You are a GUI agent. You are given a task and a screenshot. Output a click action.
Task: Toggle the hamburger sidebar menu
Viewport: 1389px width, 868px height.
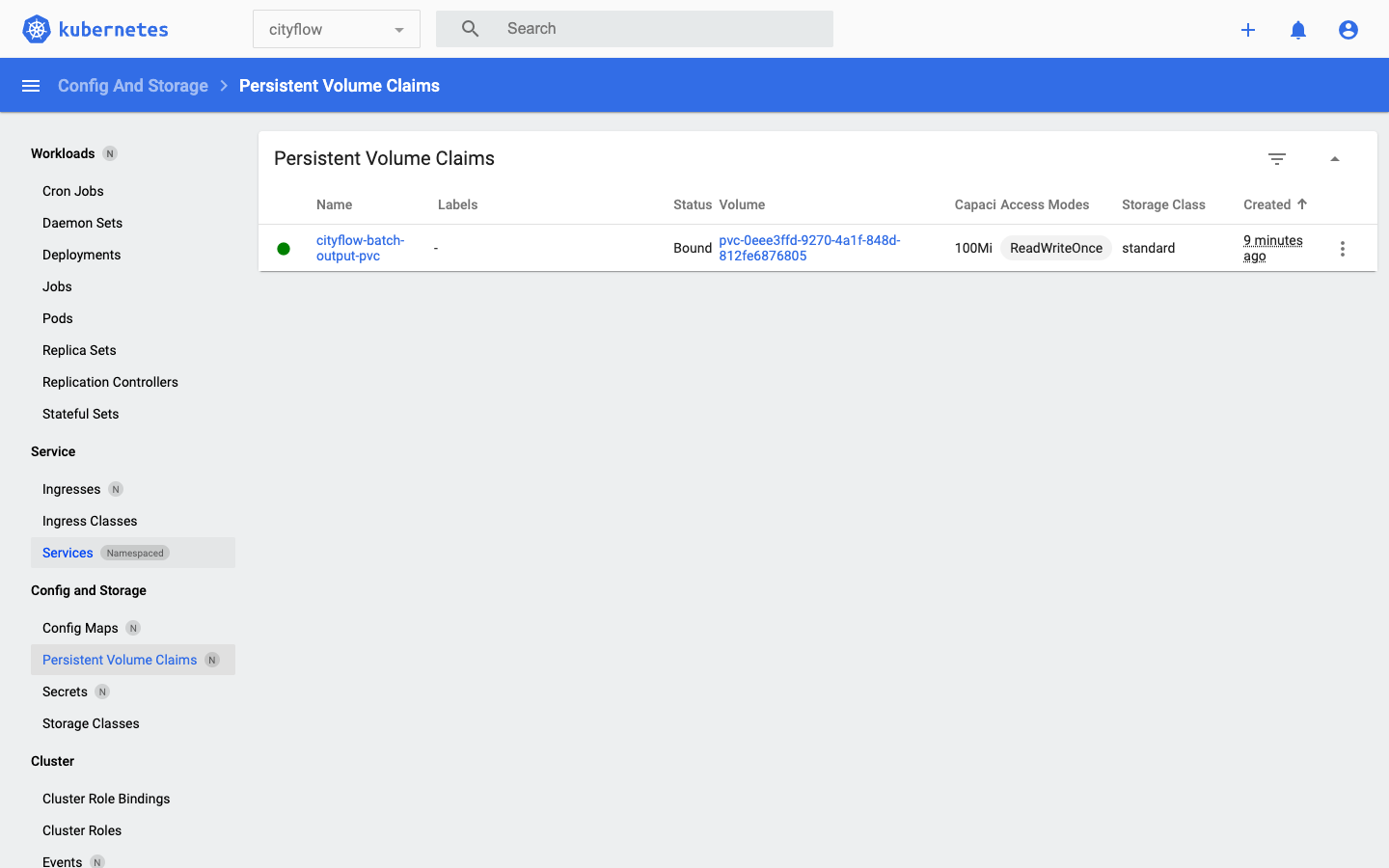(31, 86)
